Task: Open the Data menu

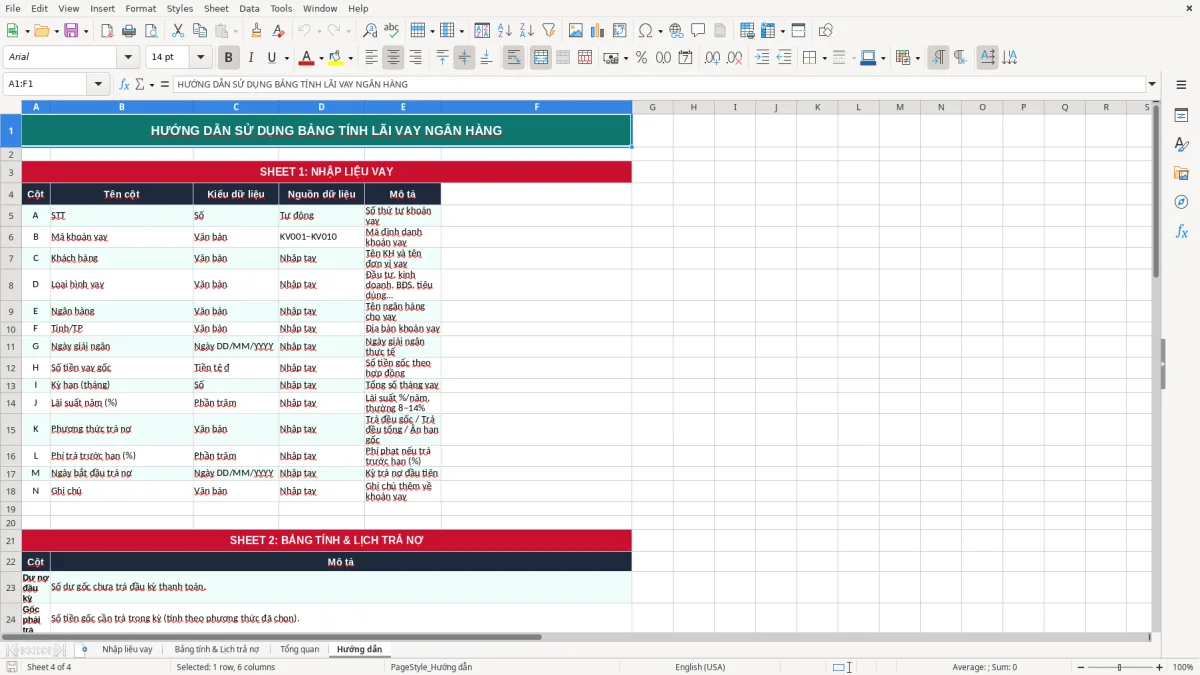Action: point(249,8)
